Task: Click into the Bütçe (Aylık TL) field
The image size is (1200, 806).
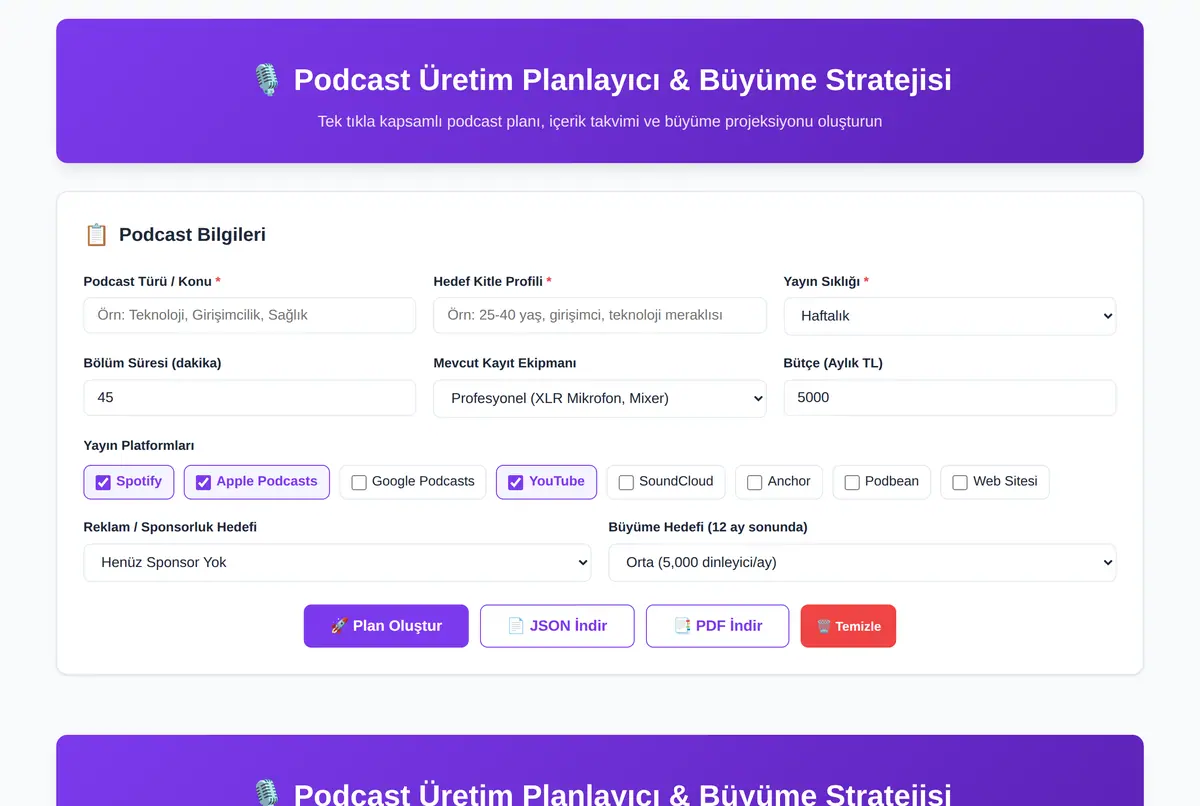Action: tap(950, 398)
